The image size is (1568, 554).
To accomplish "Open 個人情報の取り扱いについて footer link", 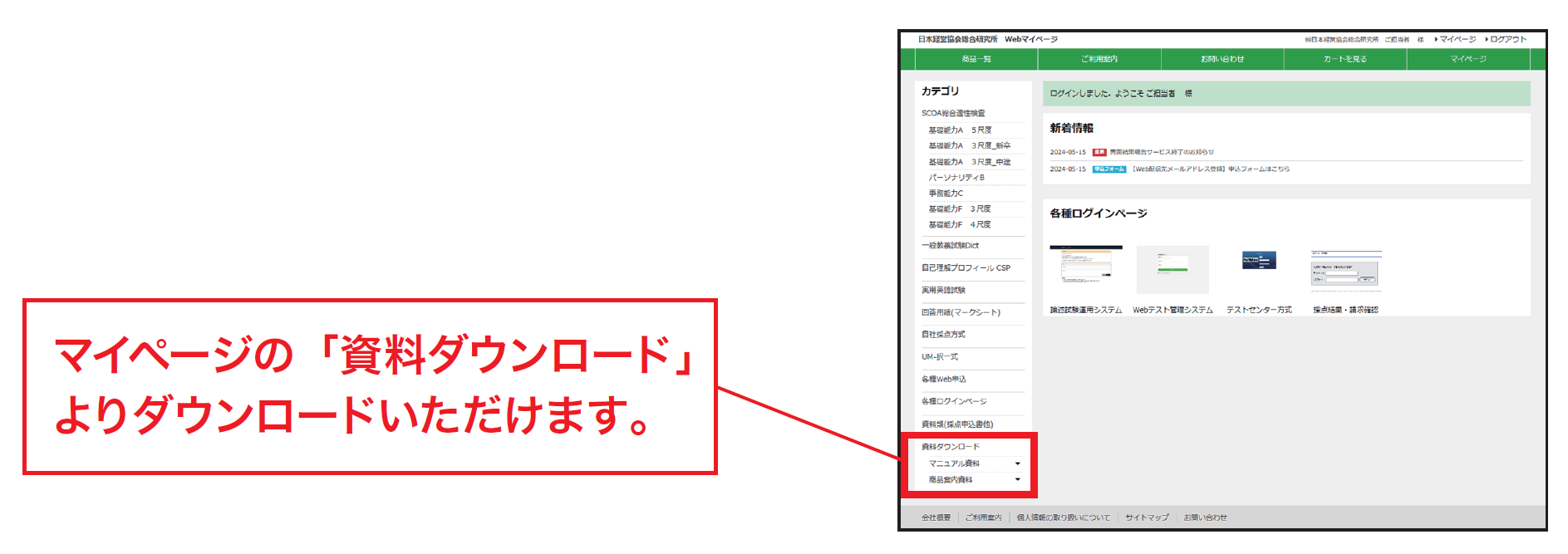I will pyautogui.click(x=1064, y=517).
